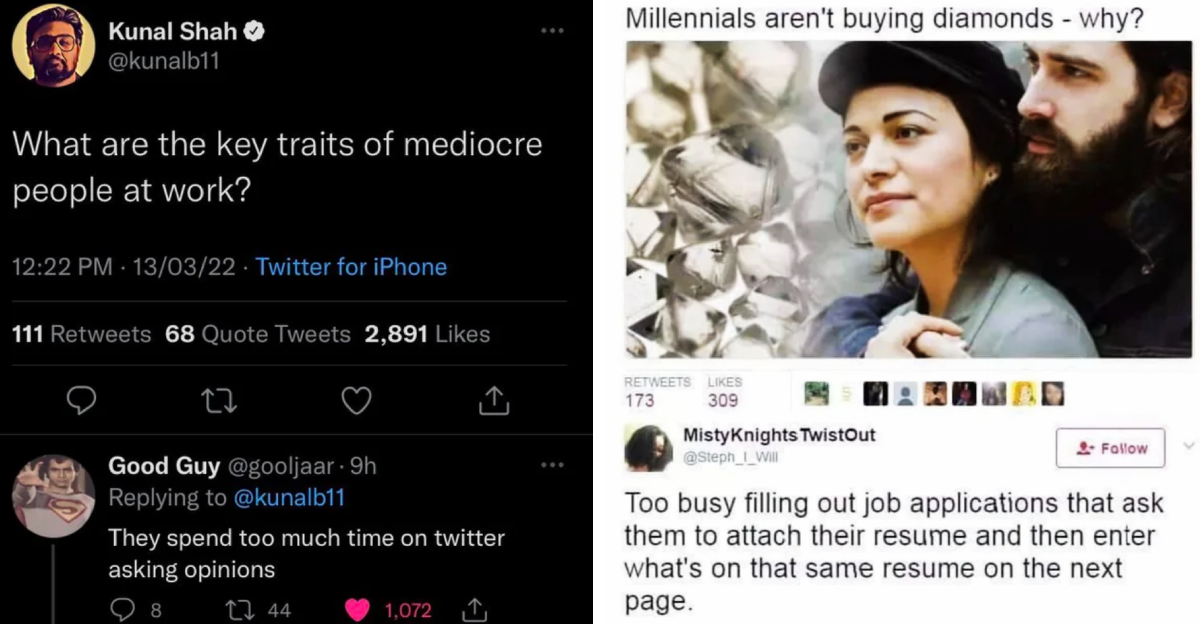Click the verified badge next to Kunal Shah
The height and width of the screenshot is (624, 1200).
255,33
